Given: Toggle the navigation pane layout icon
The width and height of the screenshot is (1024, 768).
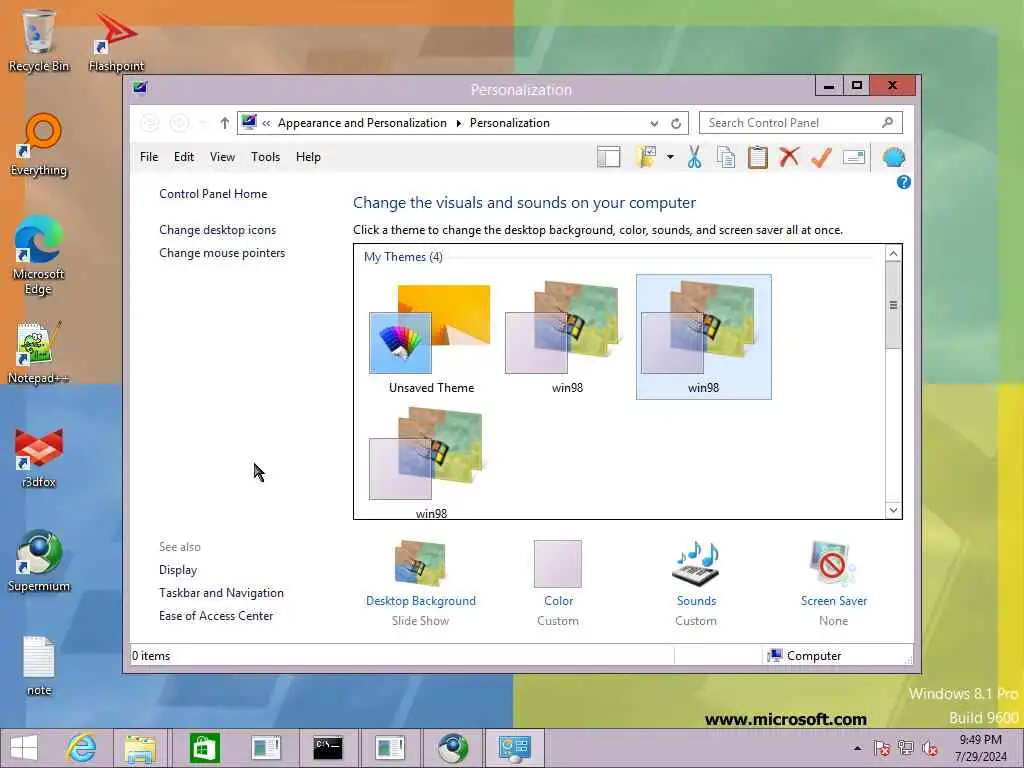Looking at the screenshot, I should (608, 157).
